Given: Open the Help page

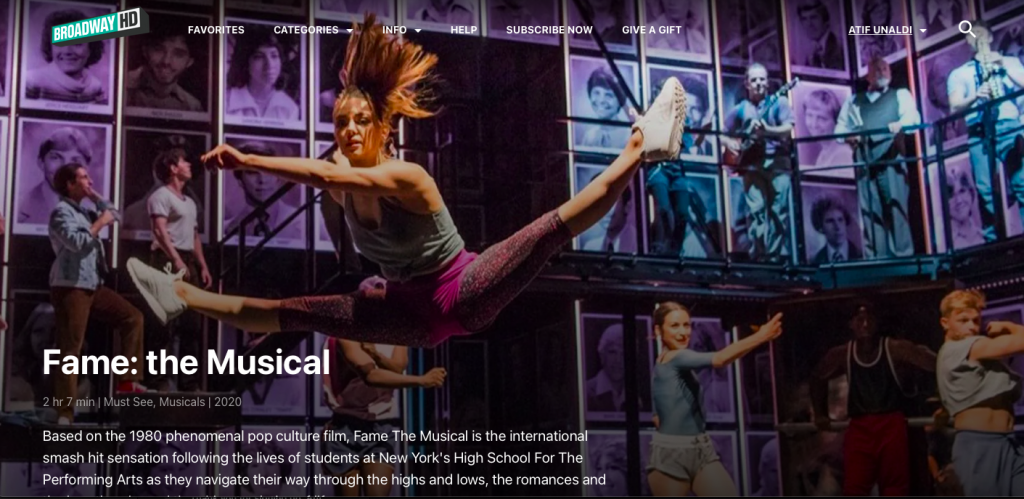Looking at the screenshot, I should [x=464, y=30].
